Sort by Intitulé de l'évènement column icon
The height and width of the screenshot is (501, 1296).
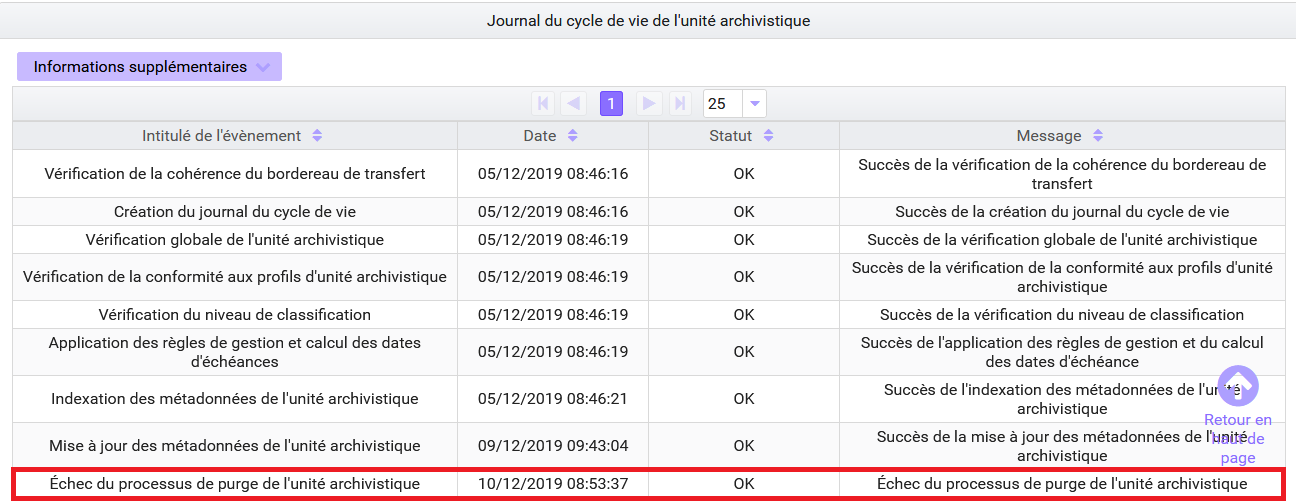point(317,136)
